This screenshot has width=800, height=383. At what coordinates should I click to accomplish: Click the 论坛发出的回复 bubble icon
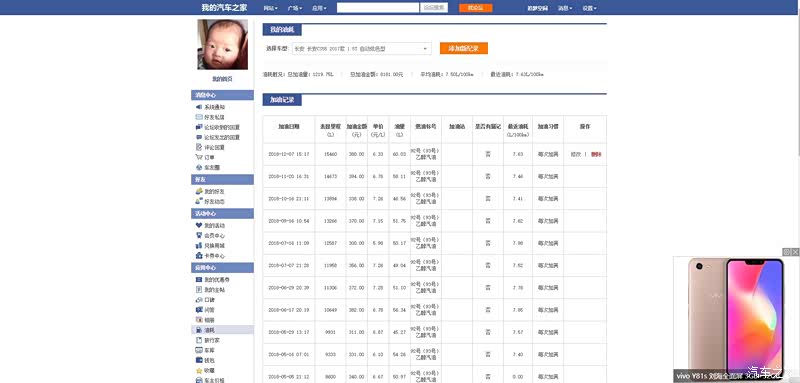[199, 138]
